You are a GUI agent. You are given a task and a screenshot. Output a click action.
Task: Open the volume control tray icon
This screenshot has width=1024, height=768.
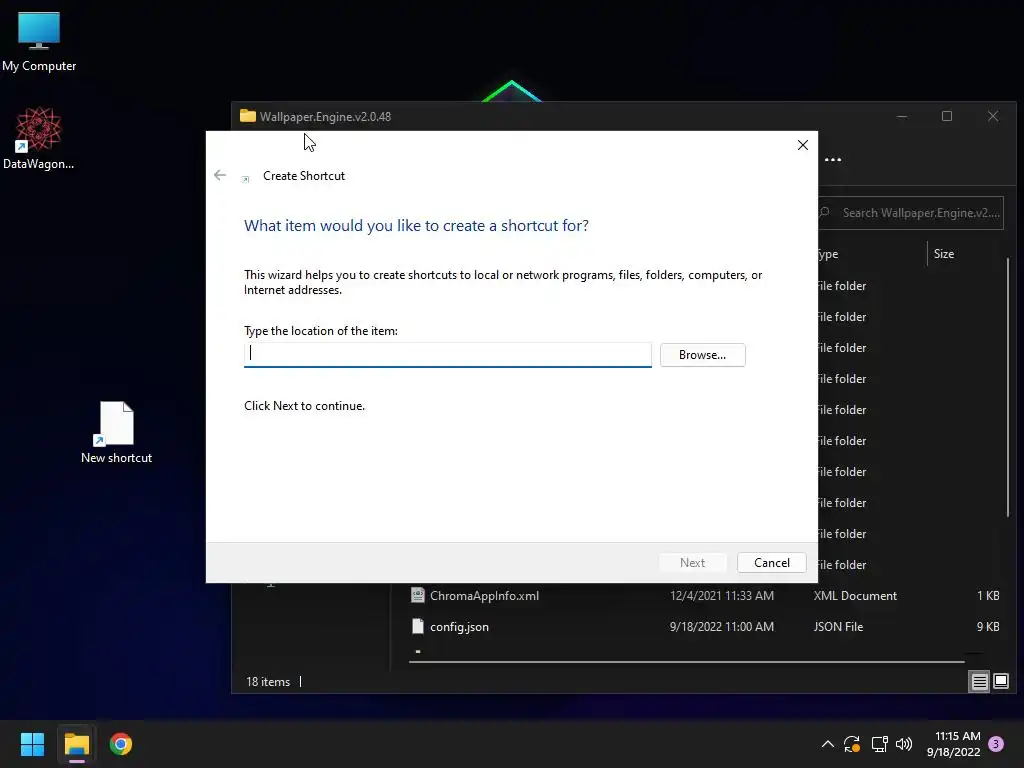pyautogui.click(x=904, y=744)
